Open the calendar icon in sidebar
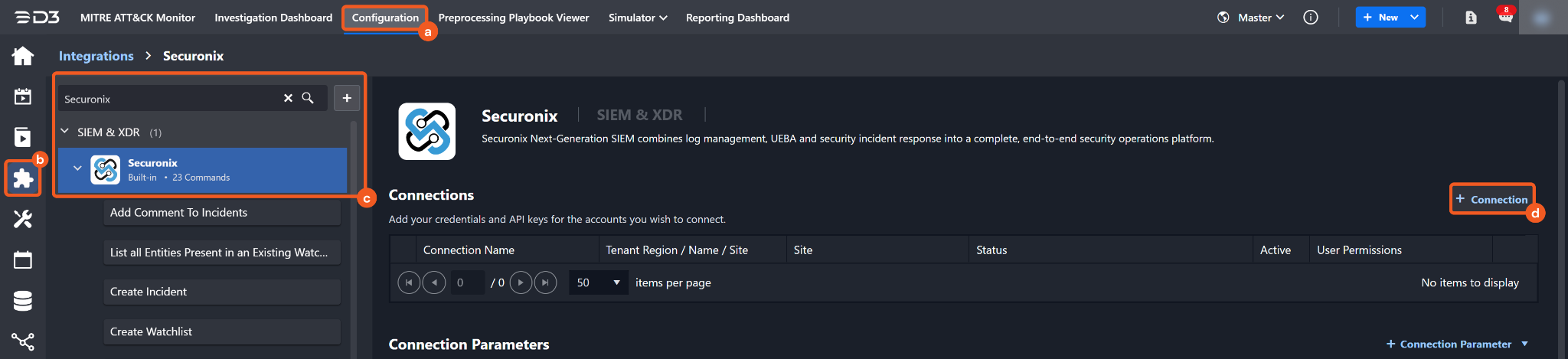This screenshot has height=359, width=1568. pyautogui.click(x=23, y=259)
